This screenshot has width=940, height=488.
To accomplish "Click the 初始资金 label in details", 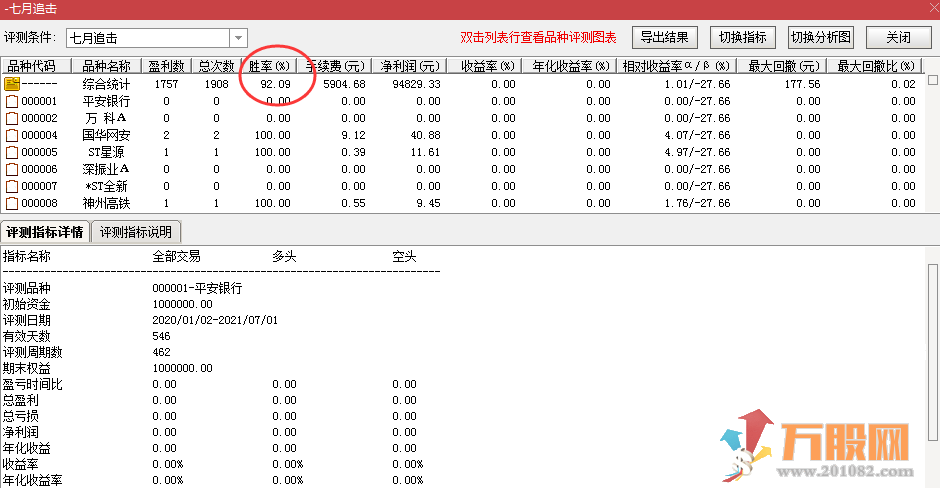I will (x=26, y=305).
